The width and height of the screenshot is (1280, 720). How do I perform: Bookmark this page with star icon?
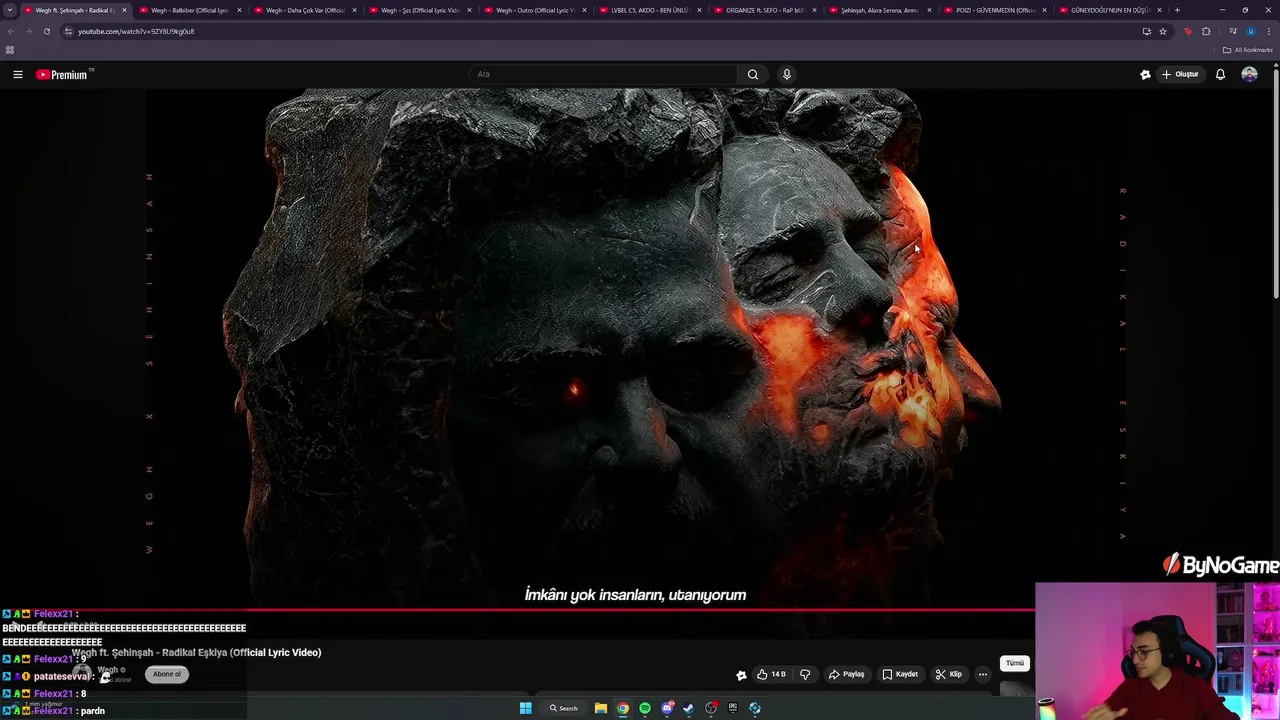[1162, 31]
